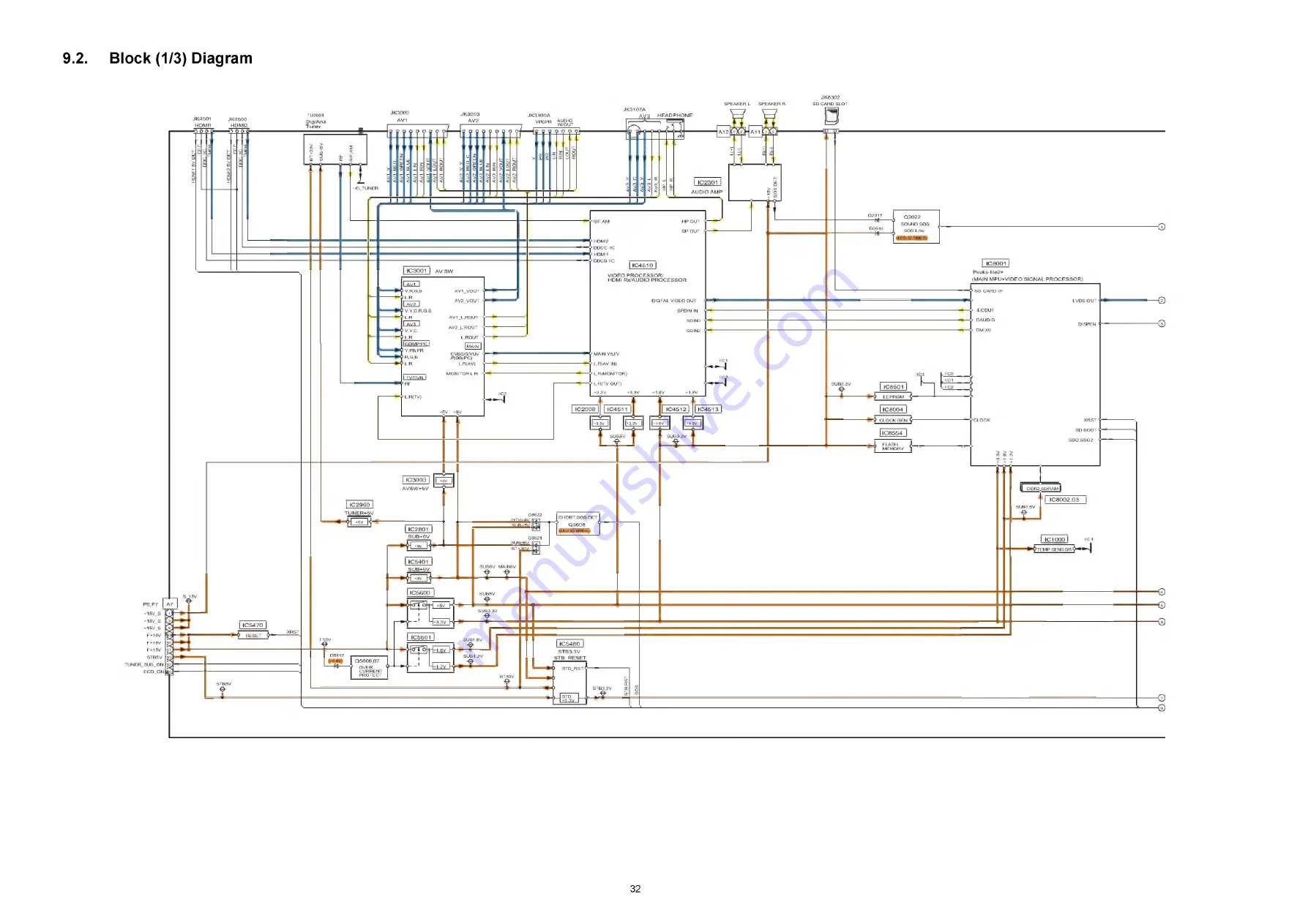Click the IC4512 label
This screenshot has height=924, width=1308.
pos(676,410)
